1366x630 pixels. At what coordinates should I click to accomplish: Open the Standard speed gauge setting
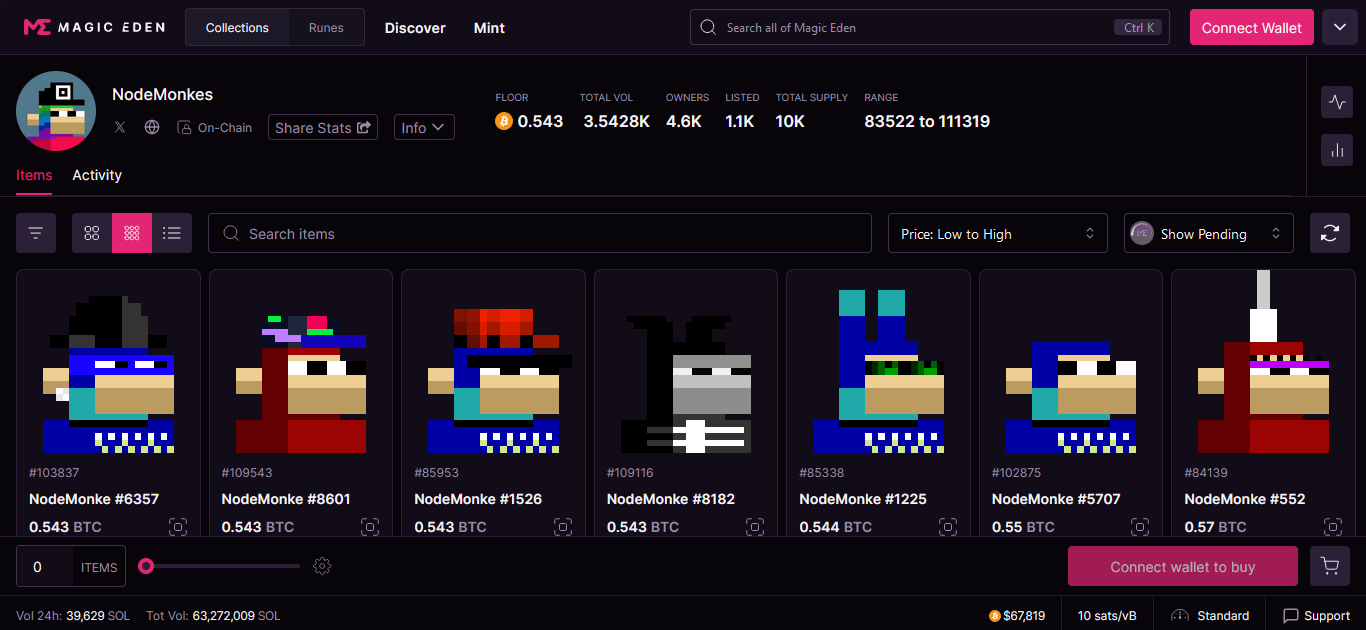[1210, 615]
